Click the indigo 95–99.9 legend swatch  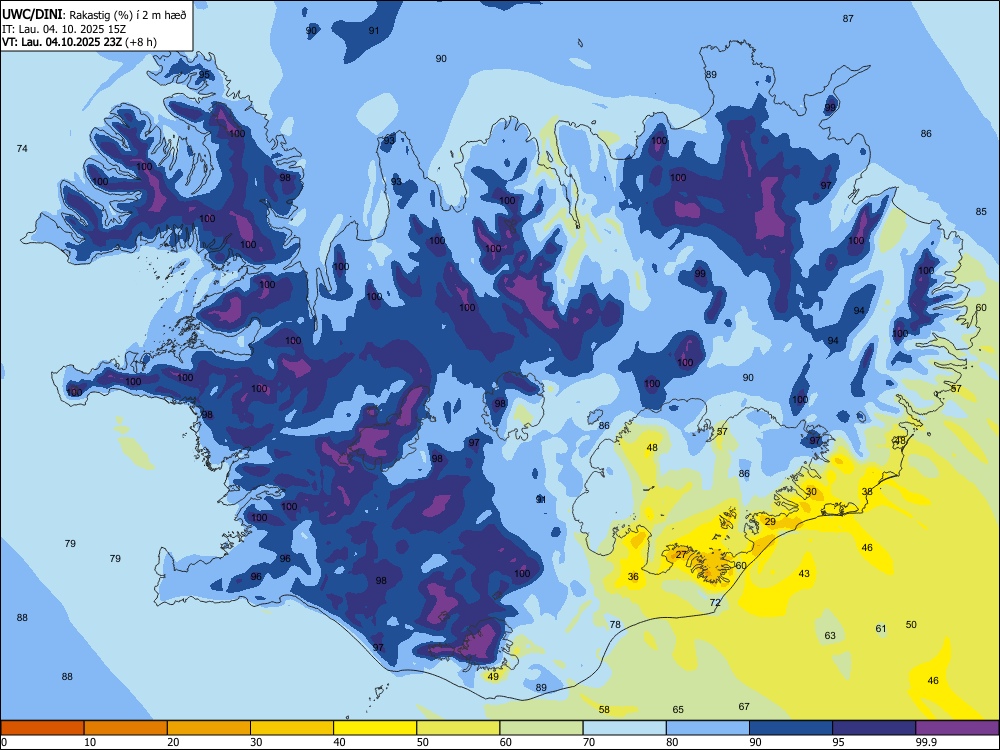coord(874,728)
